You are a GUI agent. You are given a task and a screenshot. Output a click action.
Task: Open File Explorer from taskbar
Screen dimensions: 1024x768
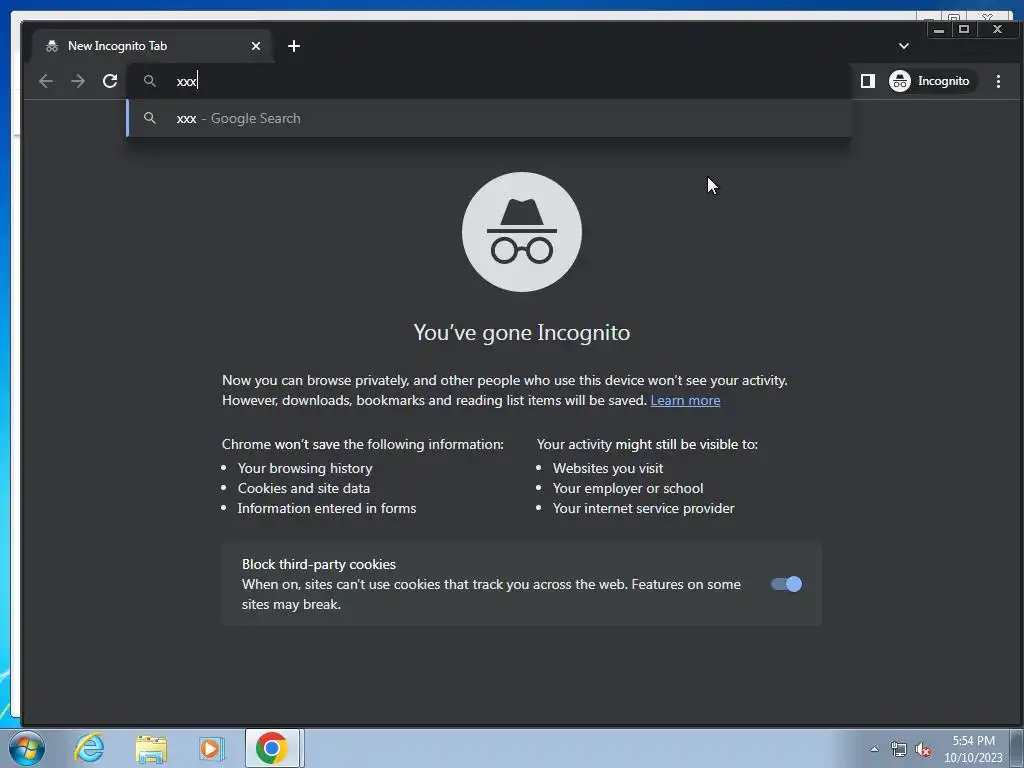[x=151, y=748]
